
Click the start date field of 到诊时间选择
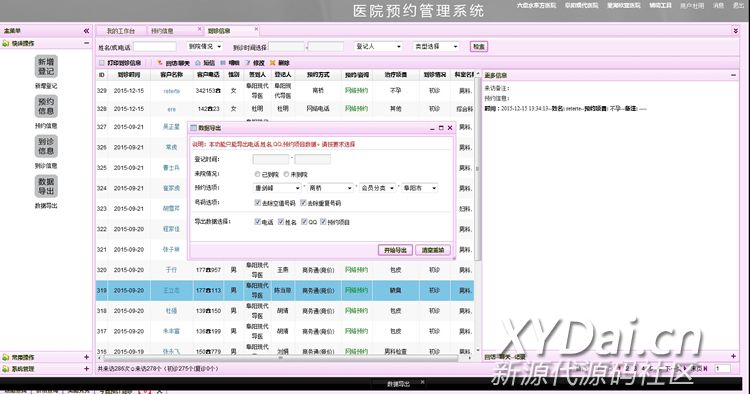[x=287, y=47]
